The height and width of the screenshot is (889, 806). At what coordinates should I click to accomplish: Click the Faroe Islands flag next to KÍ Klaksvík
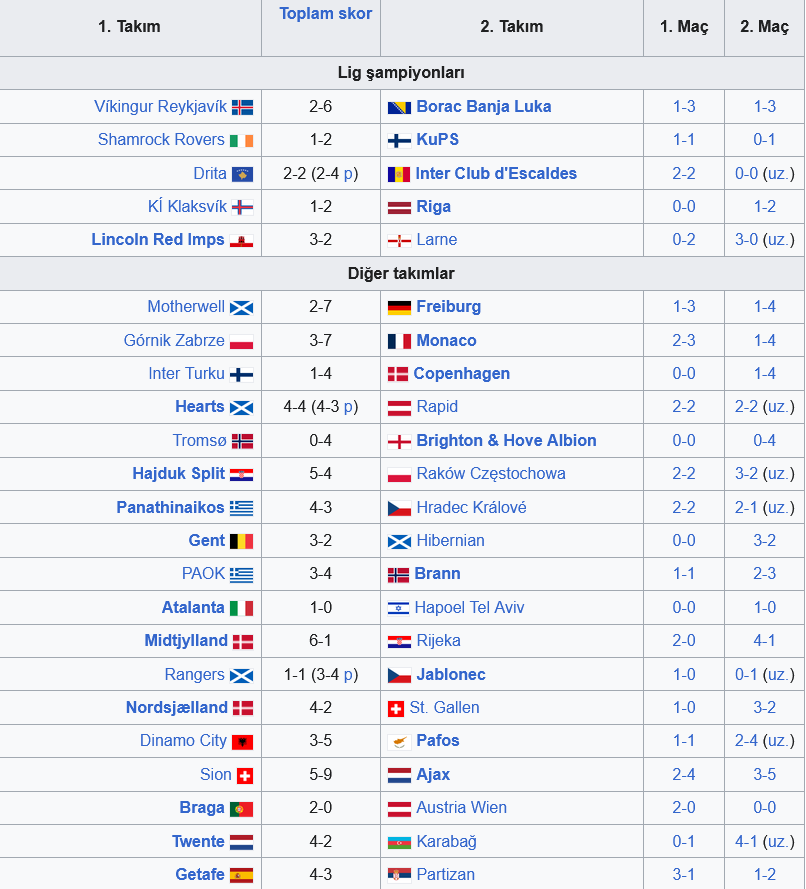coord(242,208)
